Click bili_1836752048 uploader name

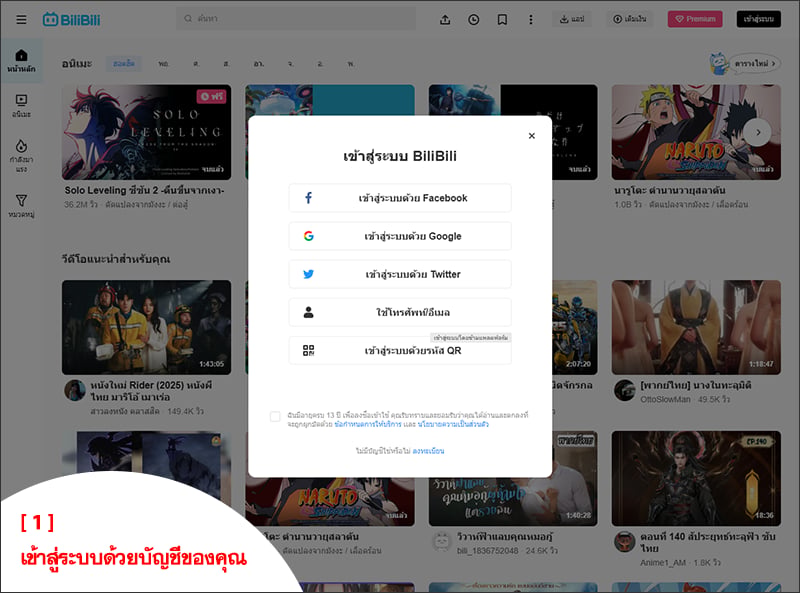tap(488, 551)
